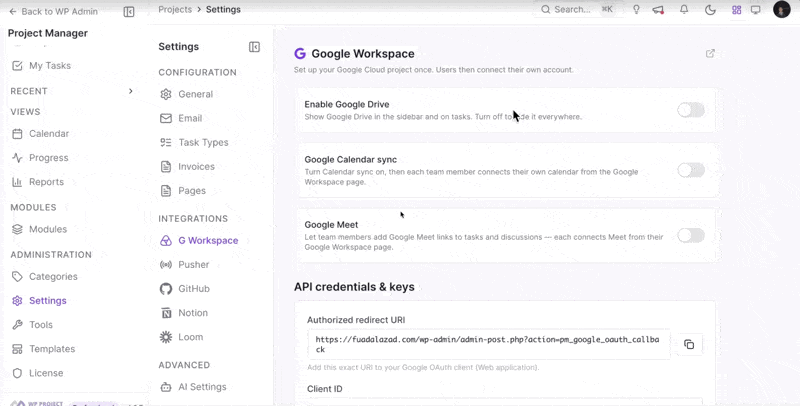Toggle Enable Google Drive switch
Viewport: 800px width, 406px height.
point(691,110)
